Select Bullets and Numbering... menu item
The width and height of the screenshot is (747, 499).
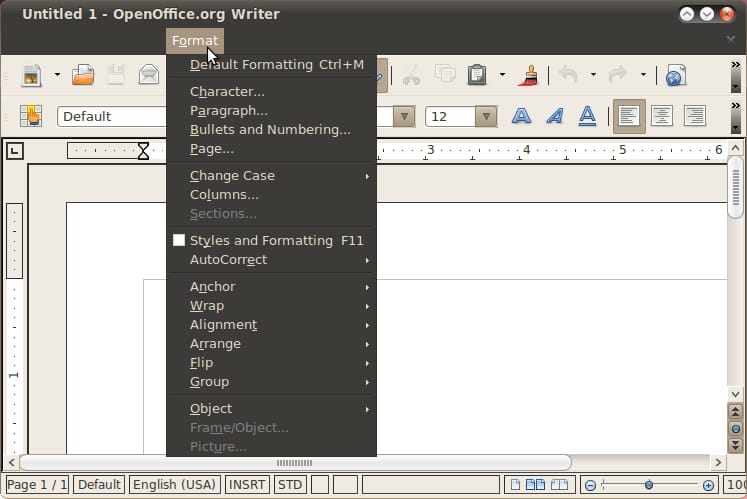(270, 130)
